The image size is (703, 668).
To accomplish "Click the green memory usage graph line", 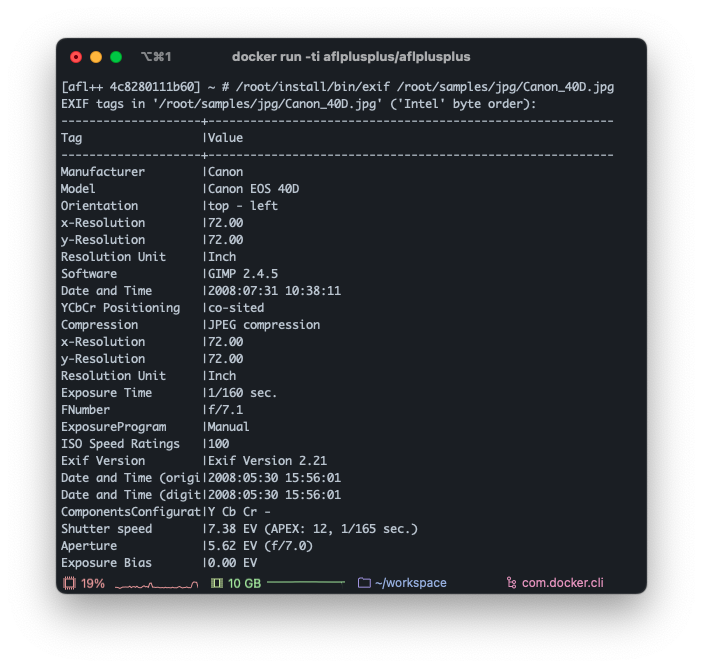I will [x=305, y=582].
